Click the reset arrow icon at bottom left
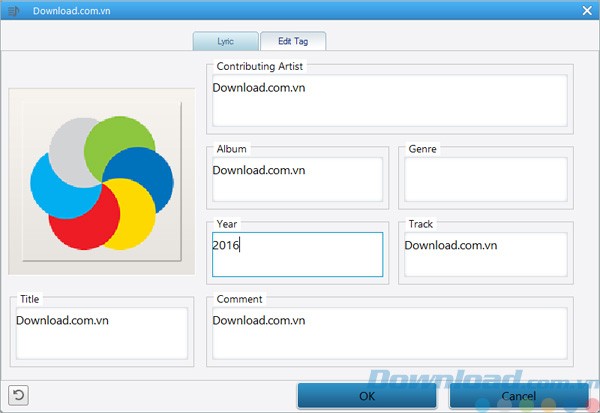 pos(18,394)
